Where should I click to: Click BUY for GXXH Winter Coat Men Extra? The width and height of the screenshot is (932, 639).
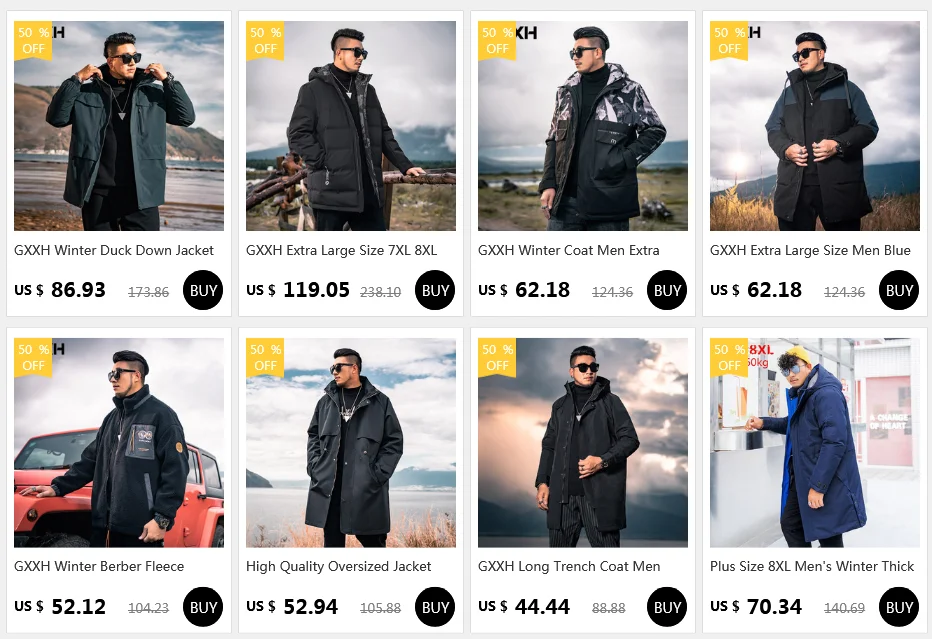(x=667, y=290)
